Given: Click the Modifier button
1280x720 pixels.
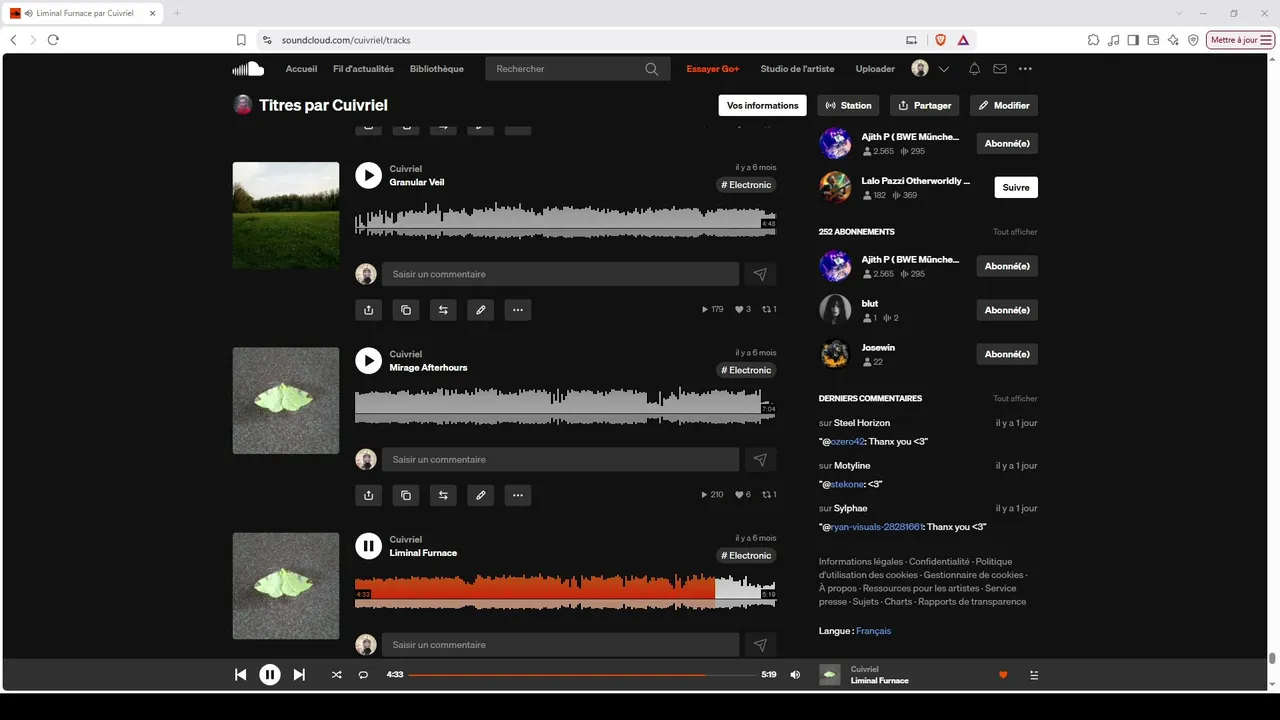Looking at the screenshot, I should tap(1004, 105).
